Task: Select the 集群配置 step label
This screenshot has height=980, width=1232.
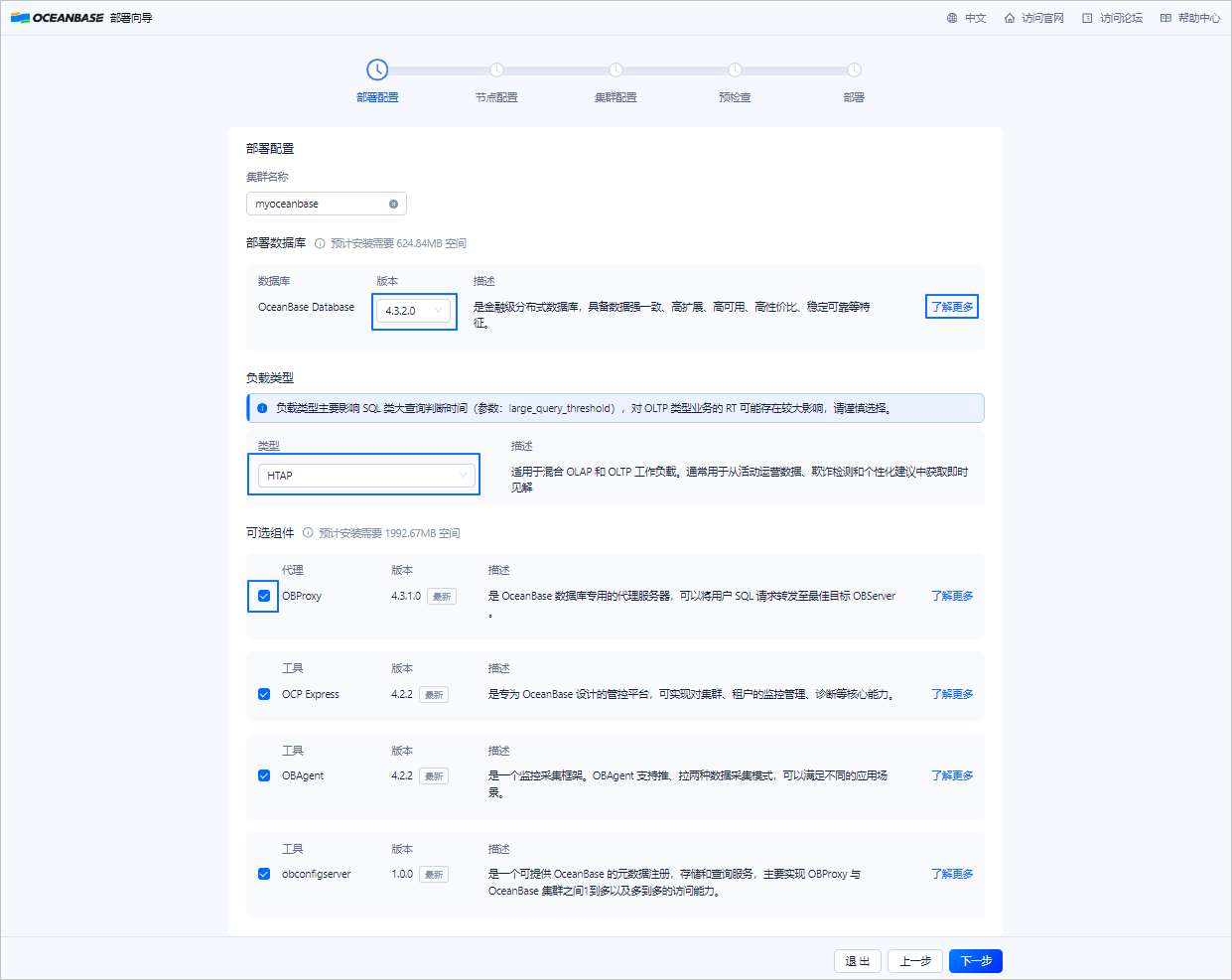Action: click(616, 97)
